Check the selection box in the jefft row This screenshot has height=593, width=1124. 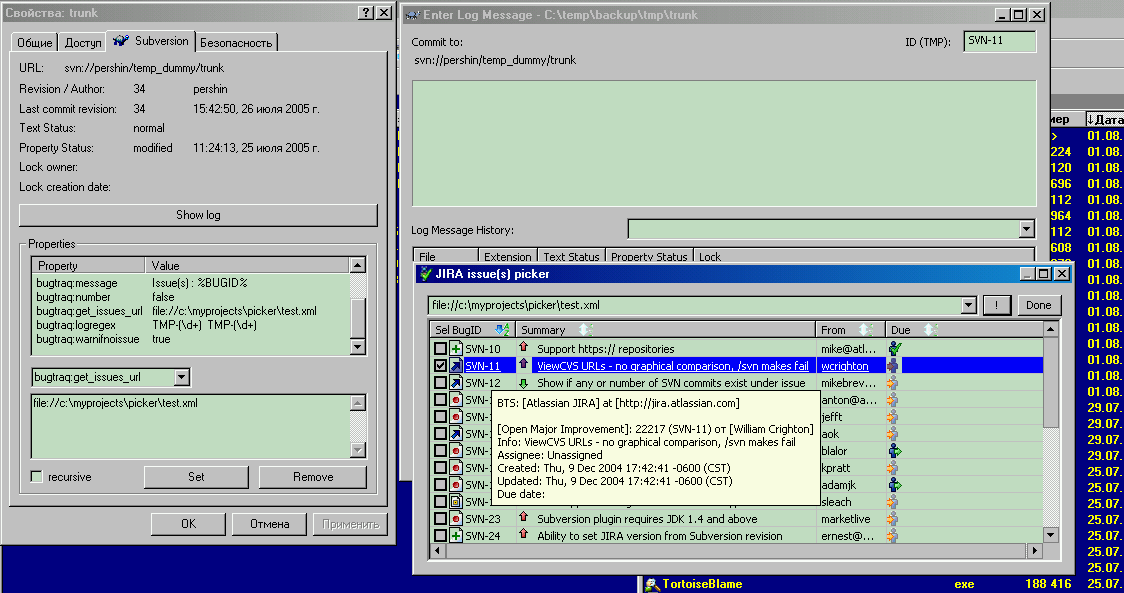440,417
